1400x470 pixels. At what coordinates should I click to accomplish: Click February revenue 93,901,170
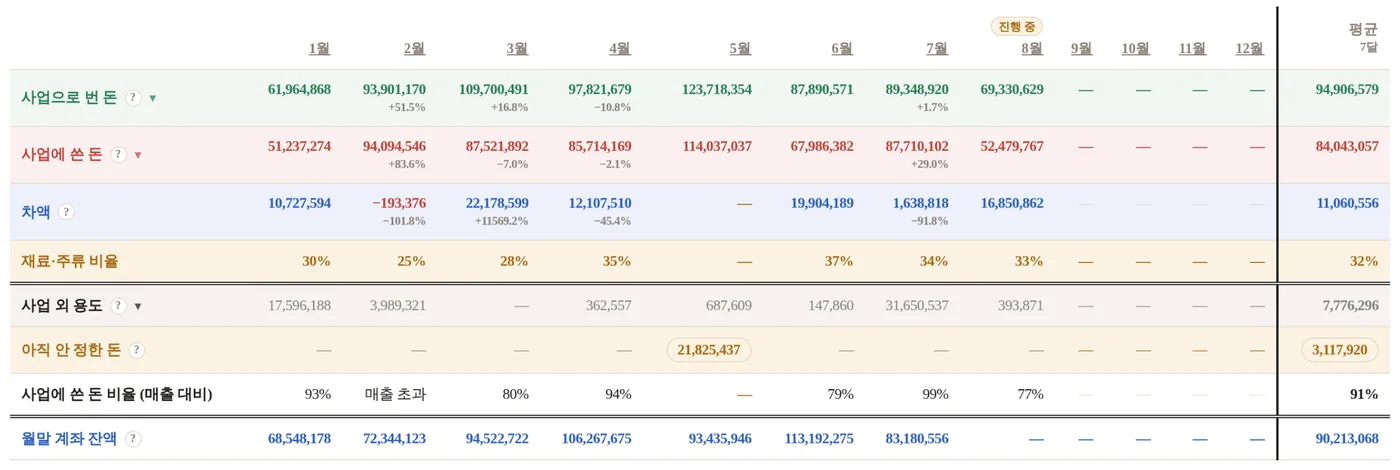pyautogui.click(x=394, y=90)
